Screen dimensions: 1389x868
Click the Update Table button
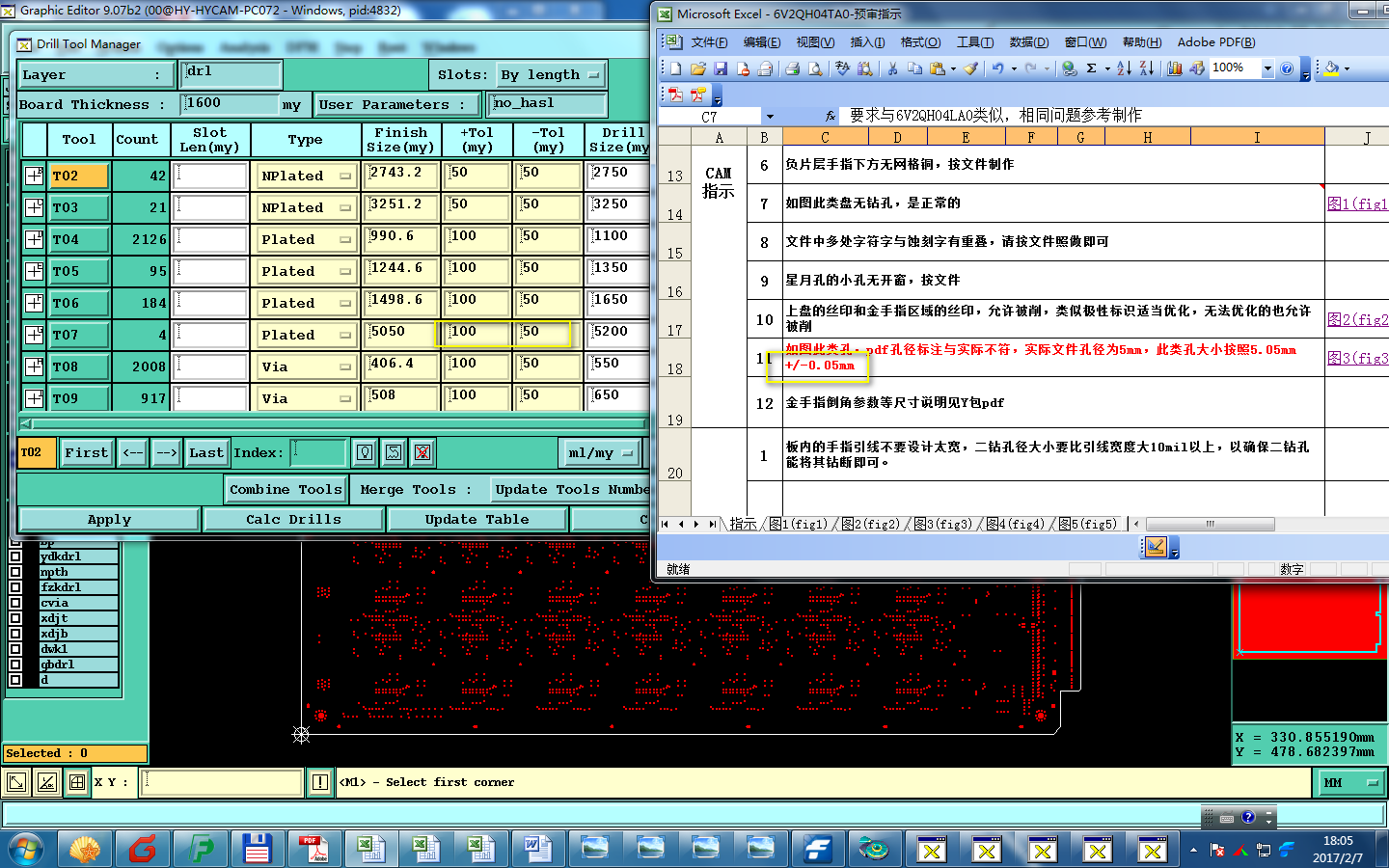click(x=477, y=519)
